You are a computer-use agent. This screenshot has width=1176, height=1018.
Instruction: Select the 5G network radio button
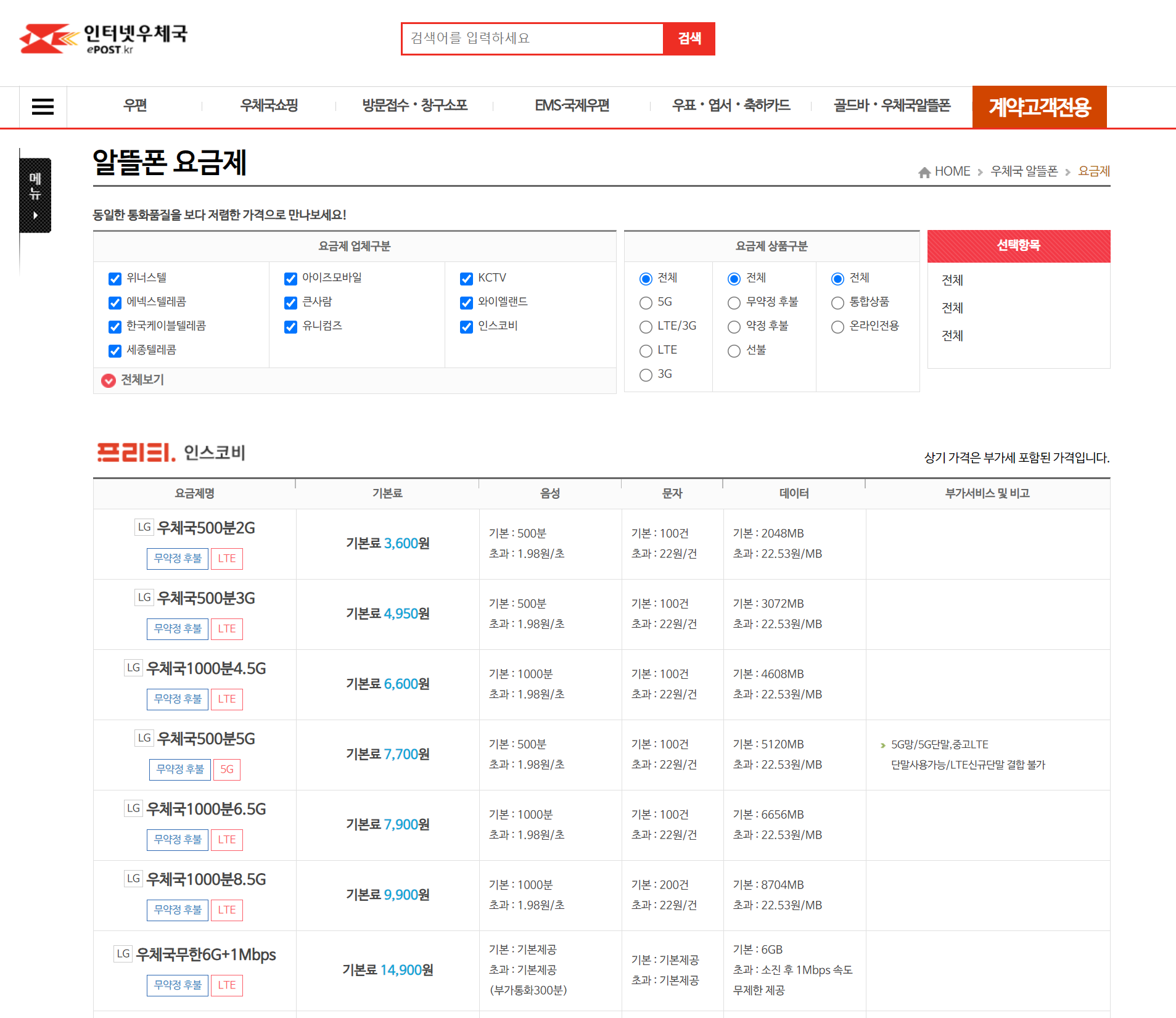(646, 302)
